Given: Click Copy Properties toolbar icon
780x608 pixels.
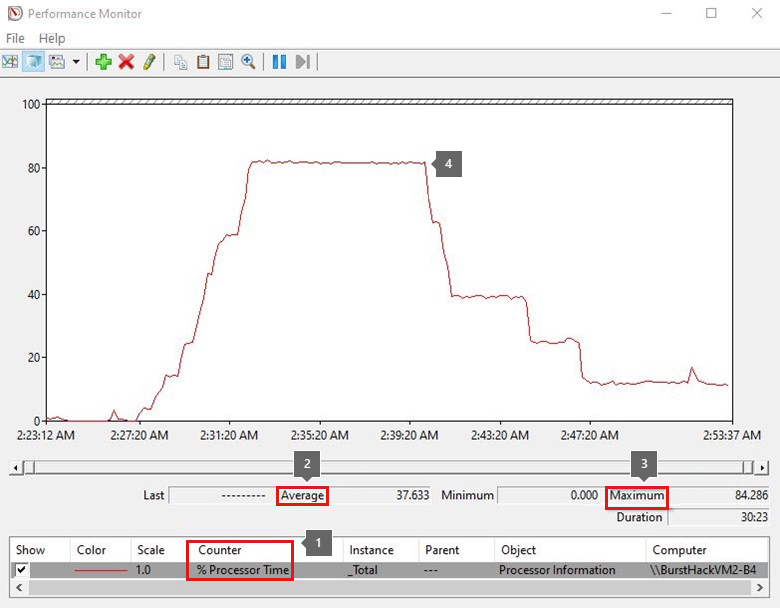Looking at the screenshot, I should (181, 62).
